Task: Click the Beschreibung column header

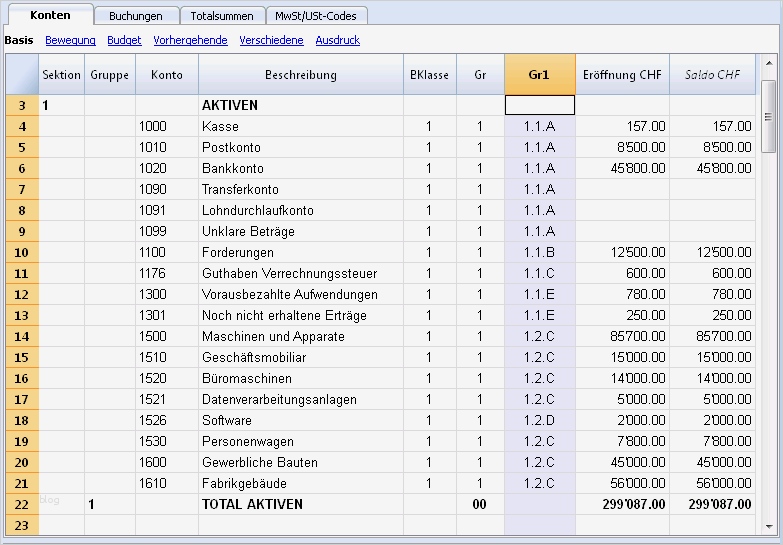Action: pyautogui.click(x=300, y=75)
